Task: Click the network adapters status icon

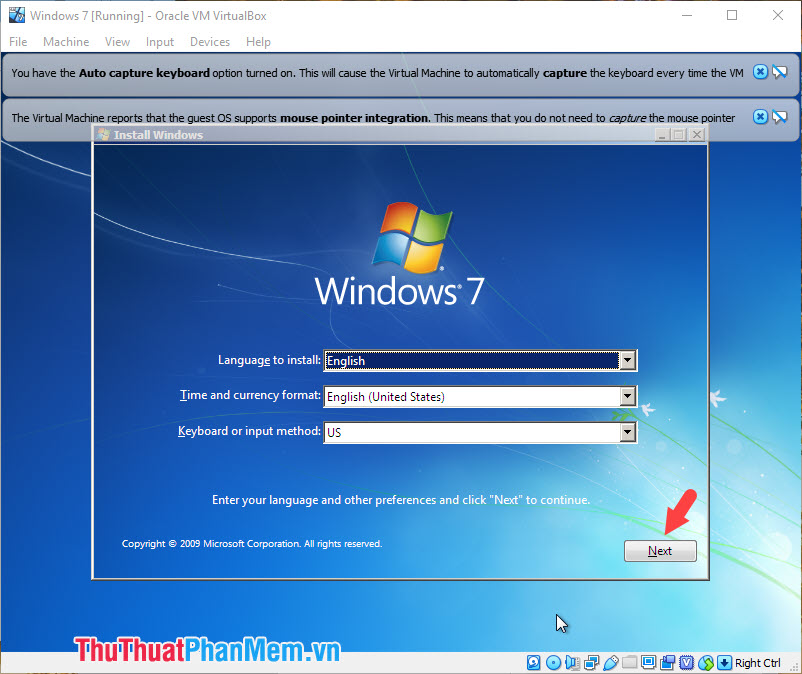Action: point(590,663)
